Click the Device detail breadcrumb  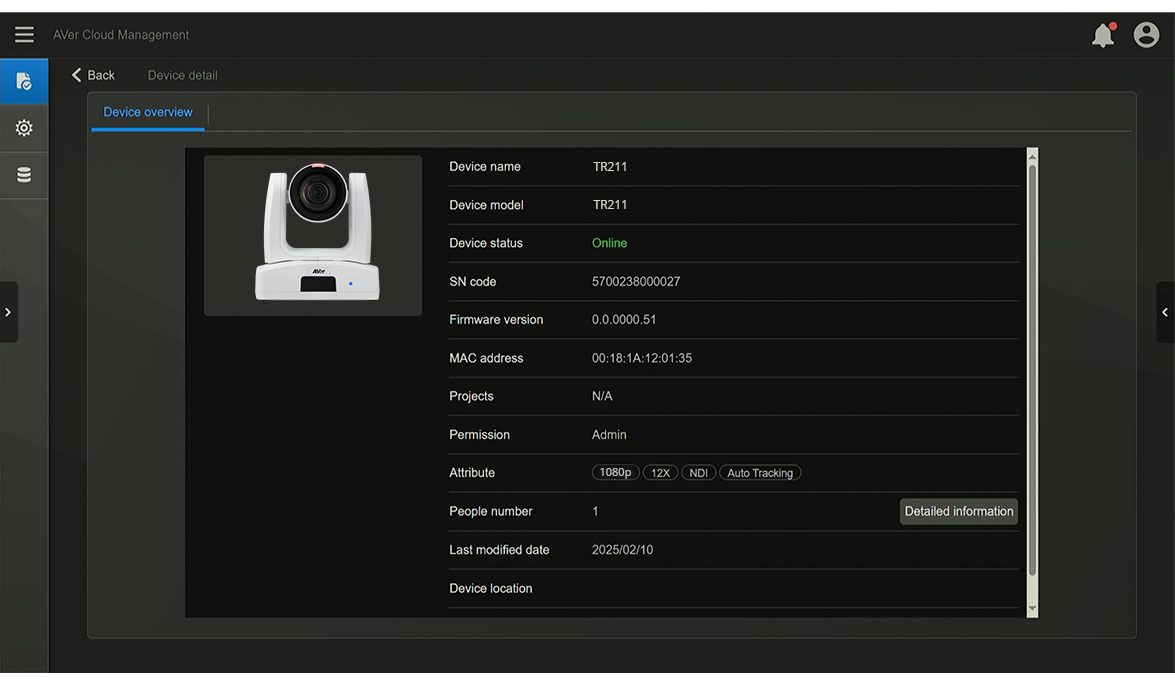tap(182, 75)
